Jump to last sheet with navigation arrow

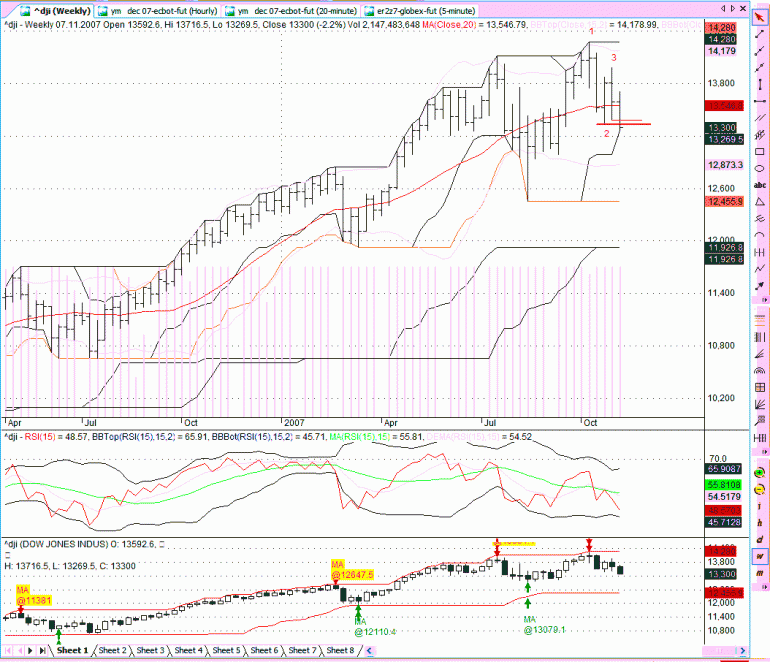pyautogui.click(x=42, y=651)
